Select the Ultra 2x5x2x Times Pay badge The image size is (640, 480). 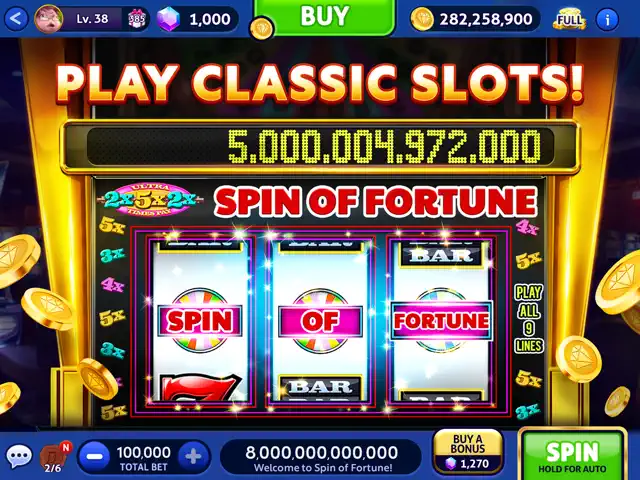(149, 200)
